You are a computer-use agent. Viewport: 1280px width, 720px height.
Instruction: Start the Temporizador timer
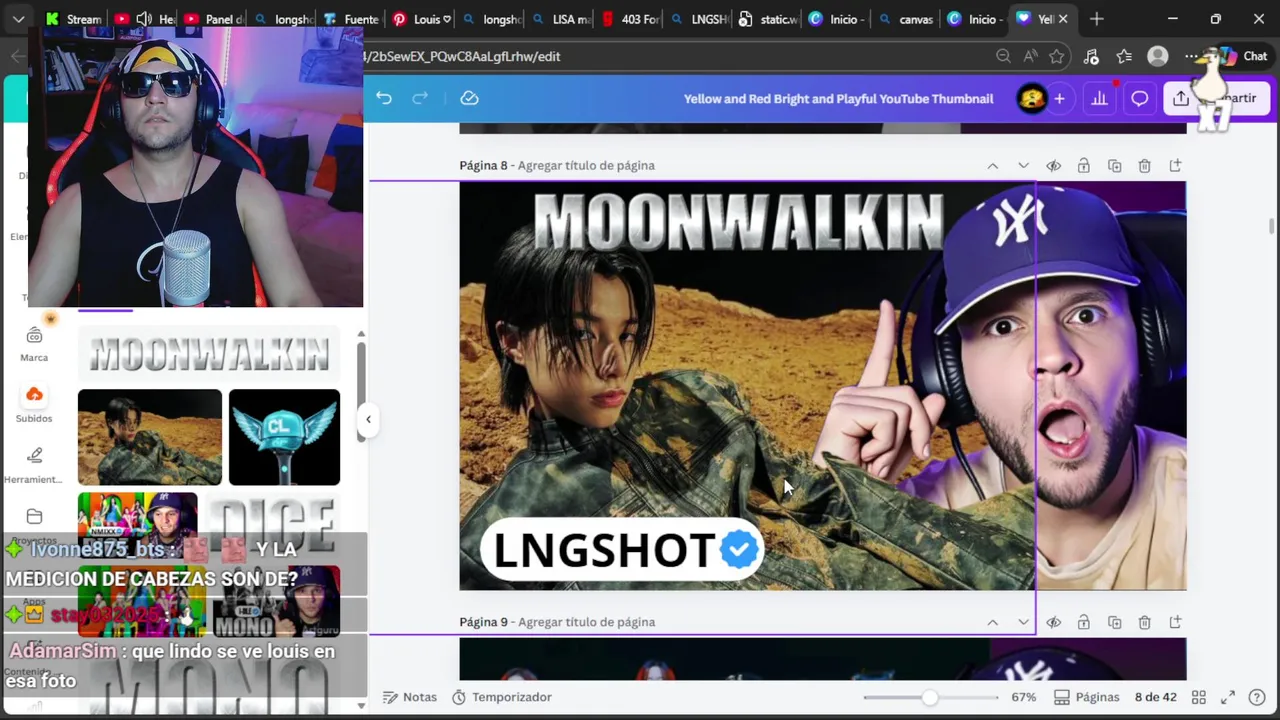502,697
